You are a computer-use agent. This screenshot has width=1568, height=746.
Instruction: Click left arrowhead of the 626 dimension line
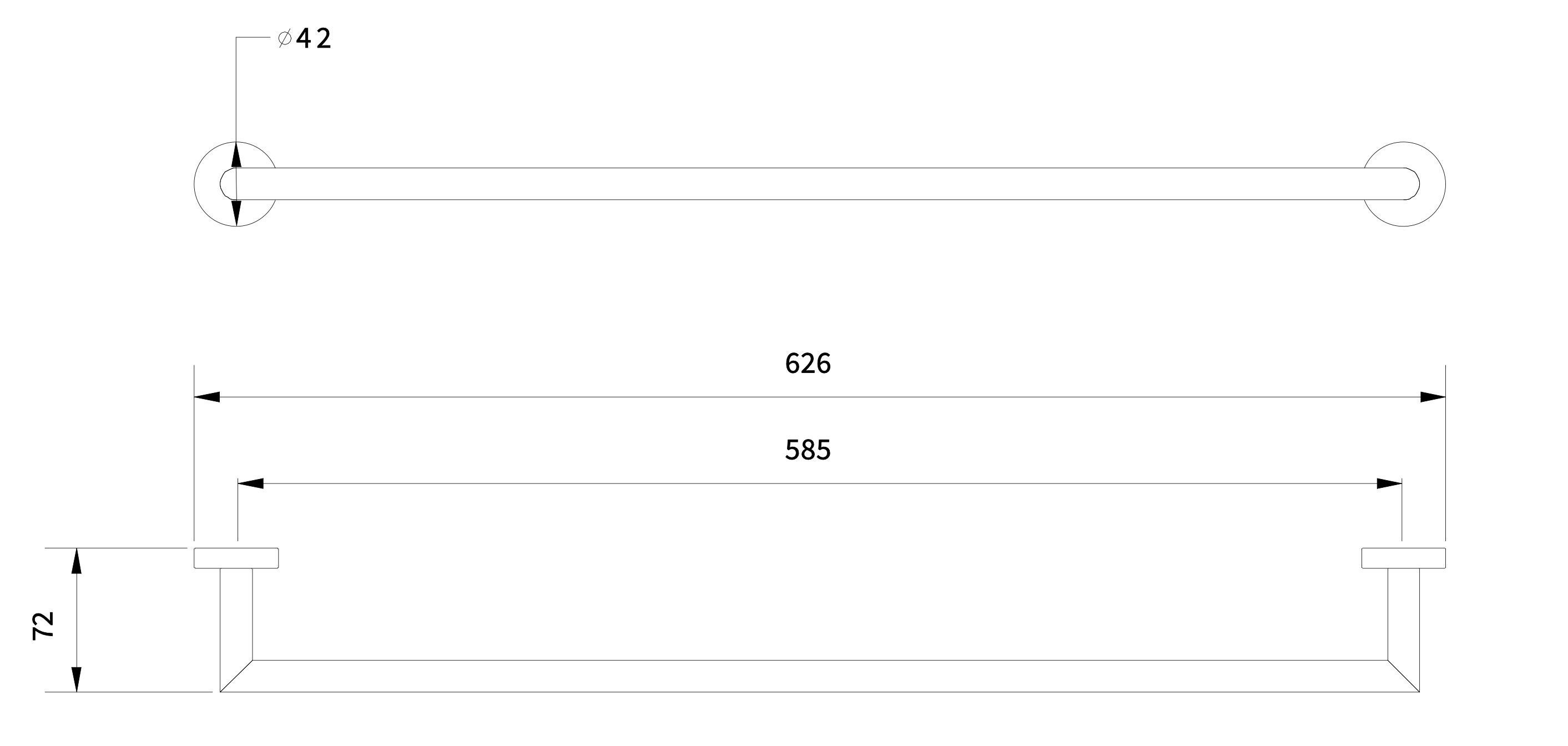(207, 397)
